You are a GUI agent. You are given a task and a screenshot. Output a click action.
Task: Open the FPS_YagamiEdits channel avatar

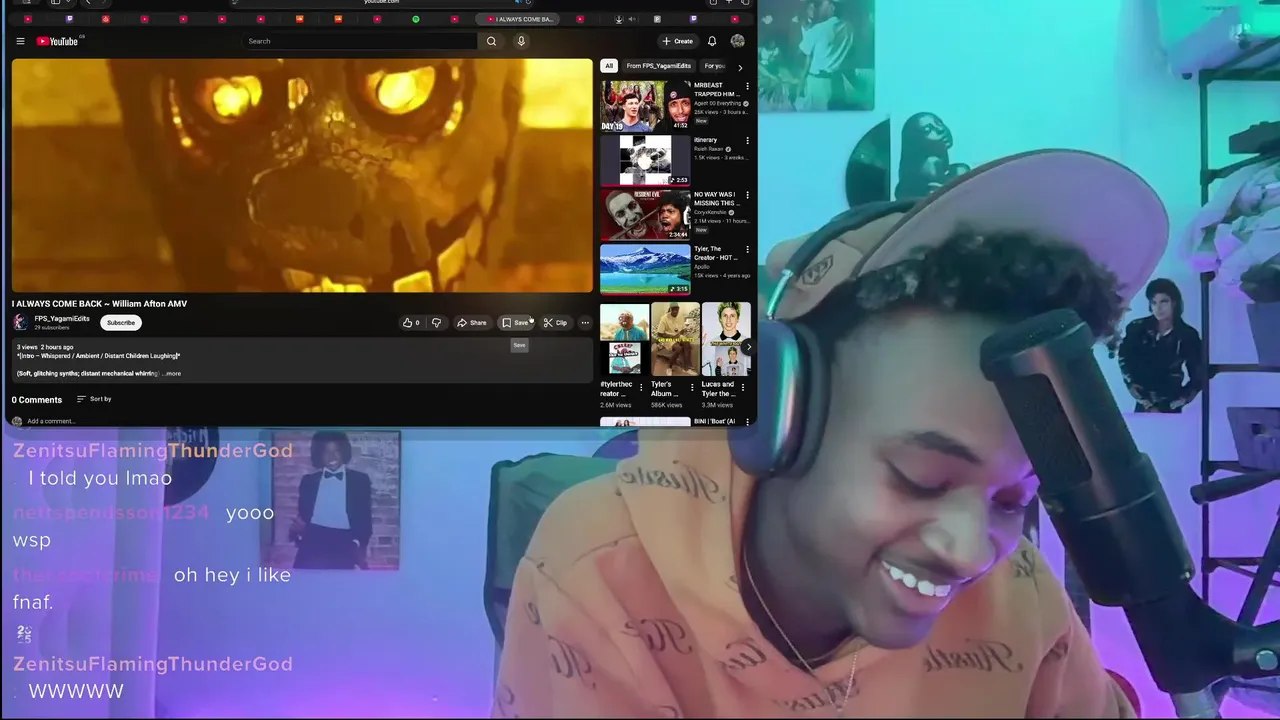[x=20, y=322]
